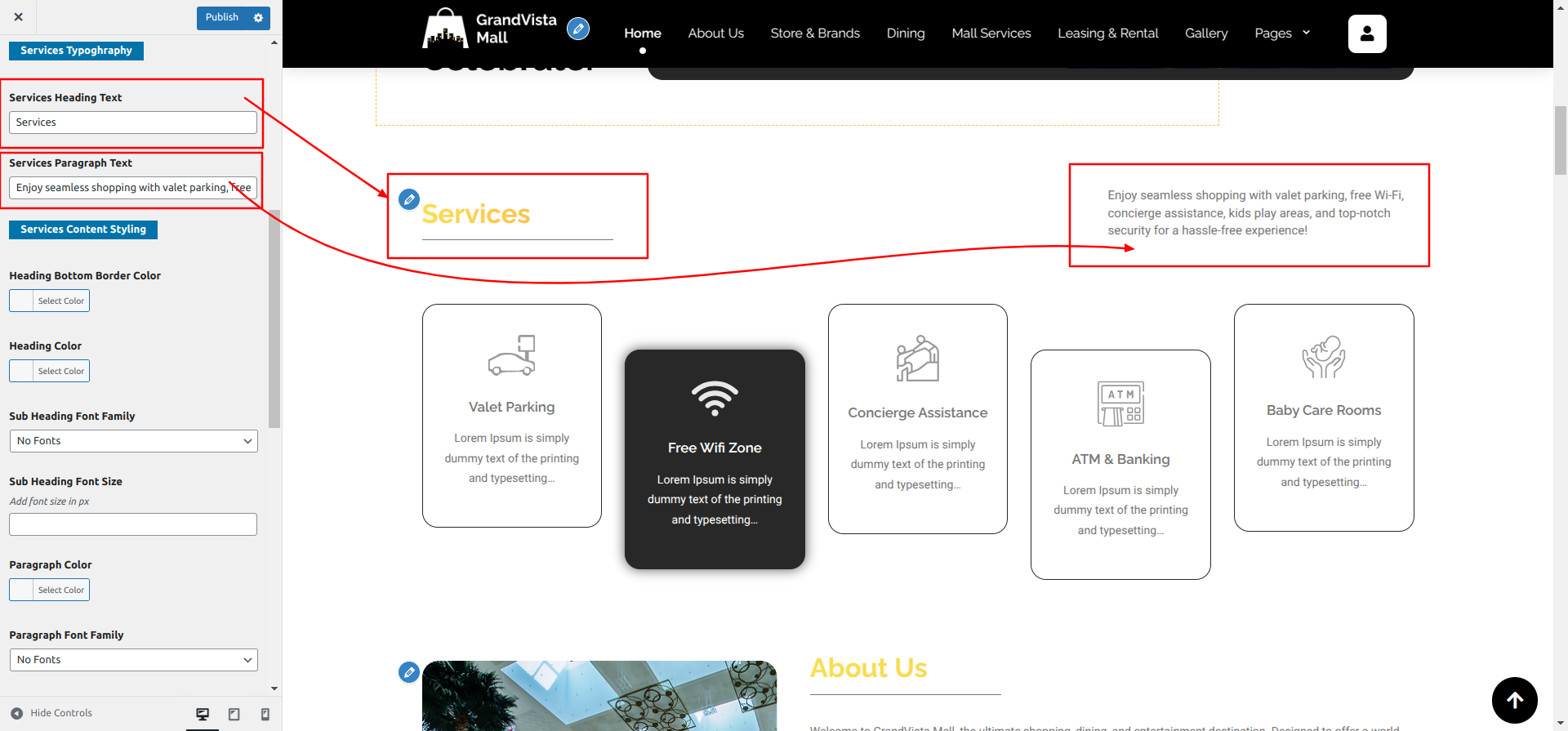This screenshot has width=1568, height=731.
Task: Open Sub Heading Font Family dropdown
Action: (x=133, y=441)
